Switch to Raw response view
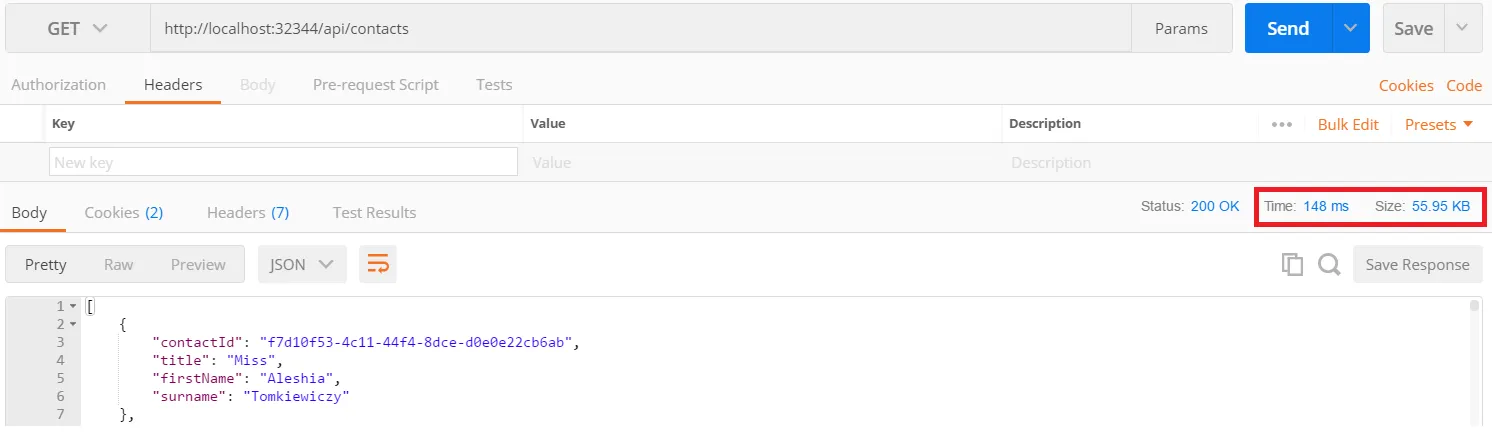Screen dimensions: 1492x432 tap(118, 264)
